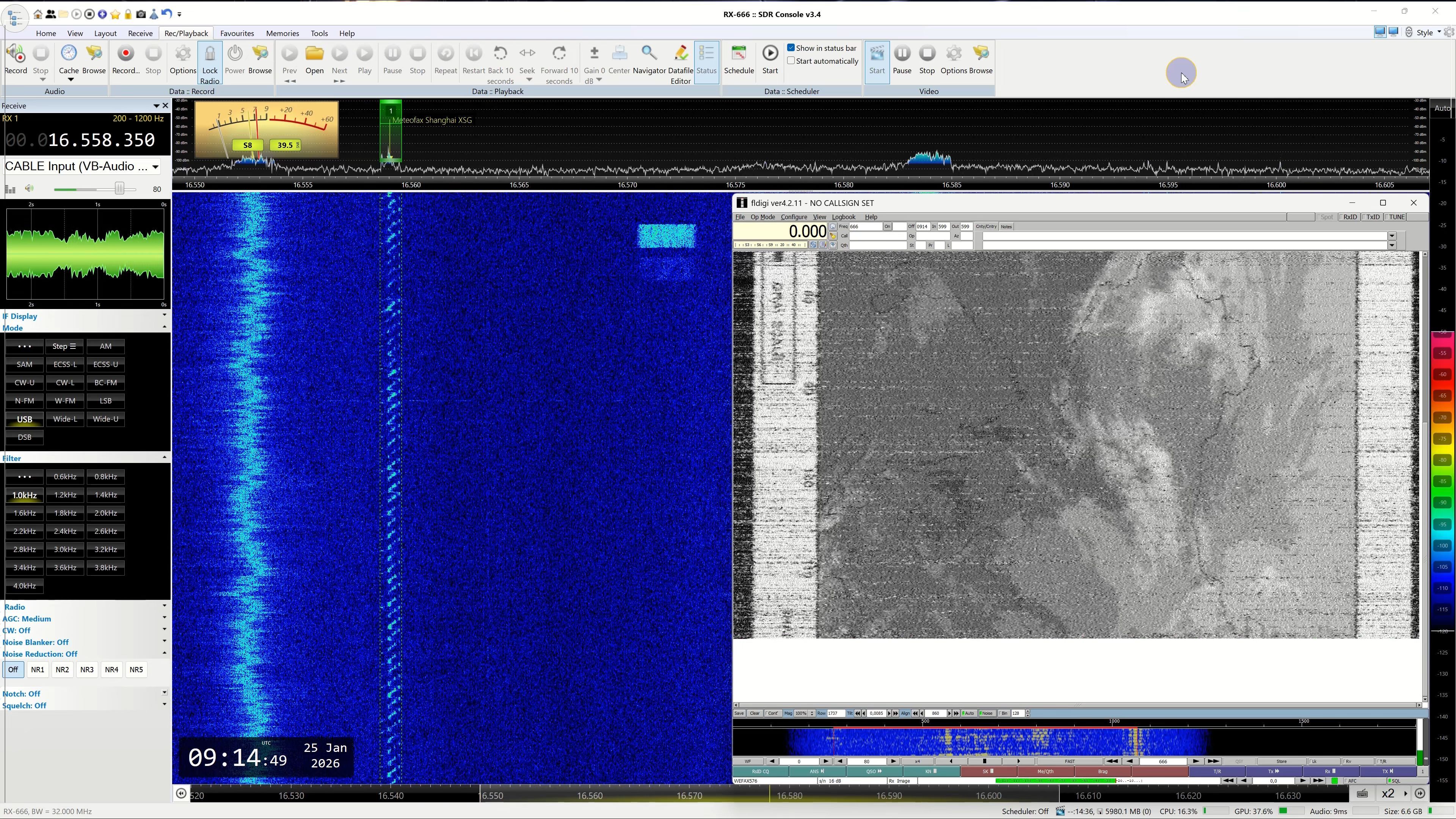
Task: Uncheck Show in status bar
Action: tap(791, 48)
